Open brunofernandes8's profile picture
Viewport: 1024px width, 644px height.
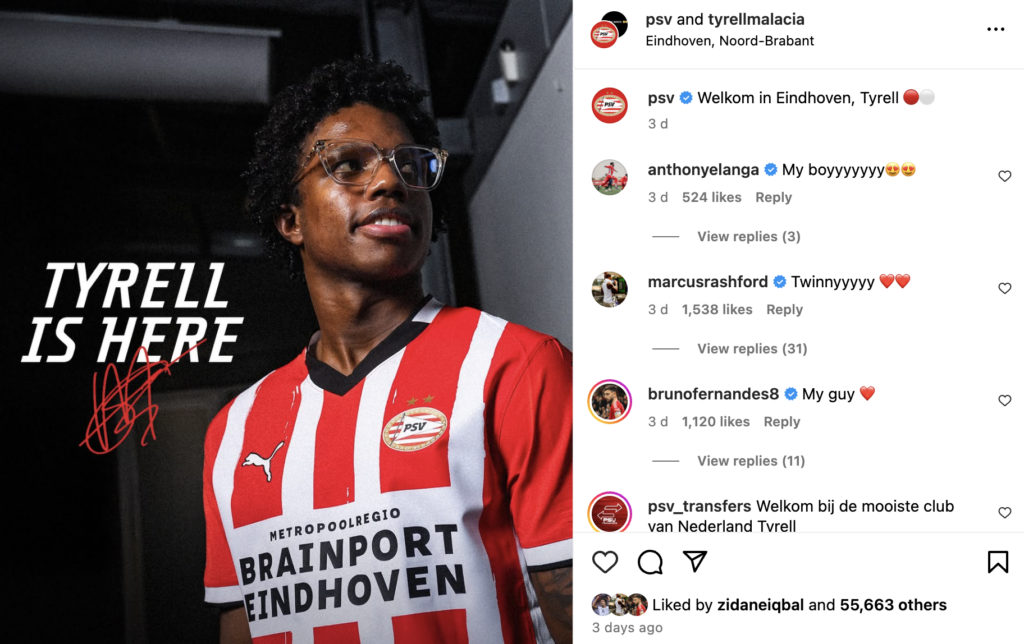click(609, 401)
